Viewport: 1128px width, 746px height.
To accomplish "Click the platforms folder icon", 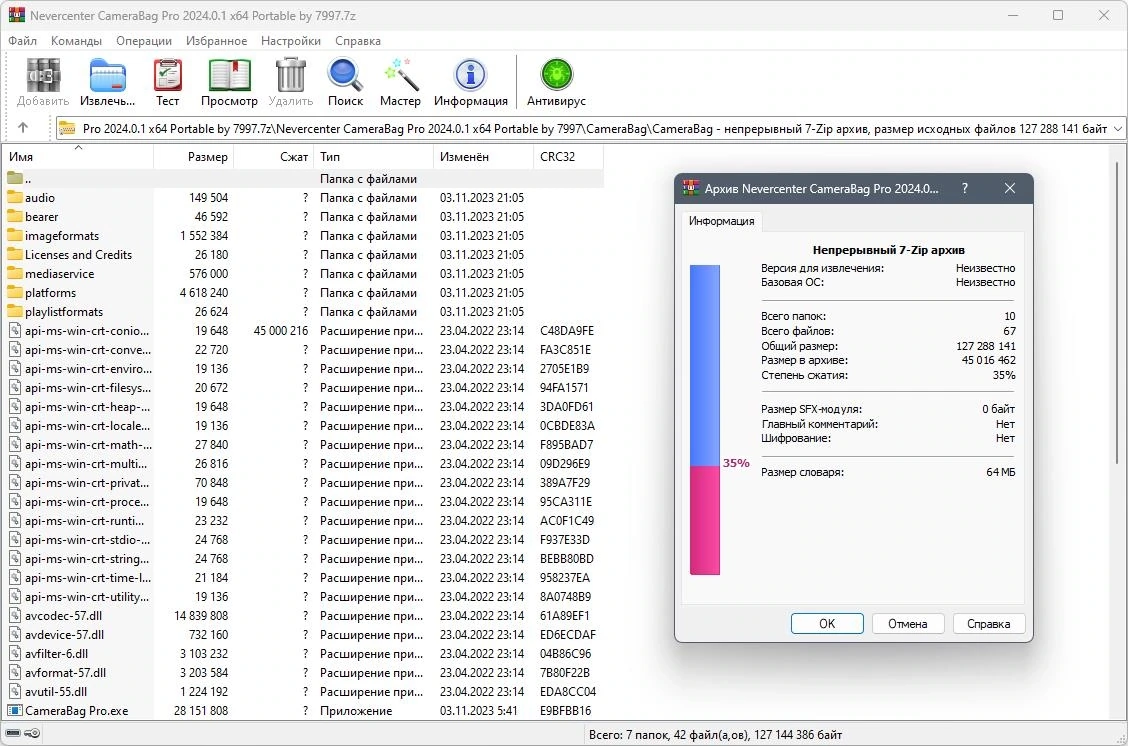I will click(x=15, y=292).
